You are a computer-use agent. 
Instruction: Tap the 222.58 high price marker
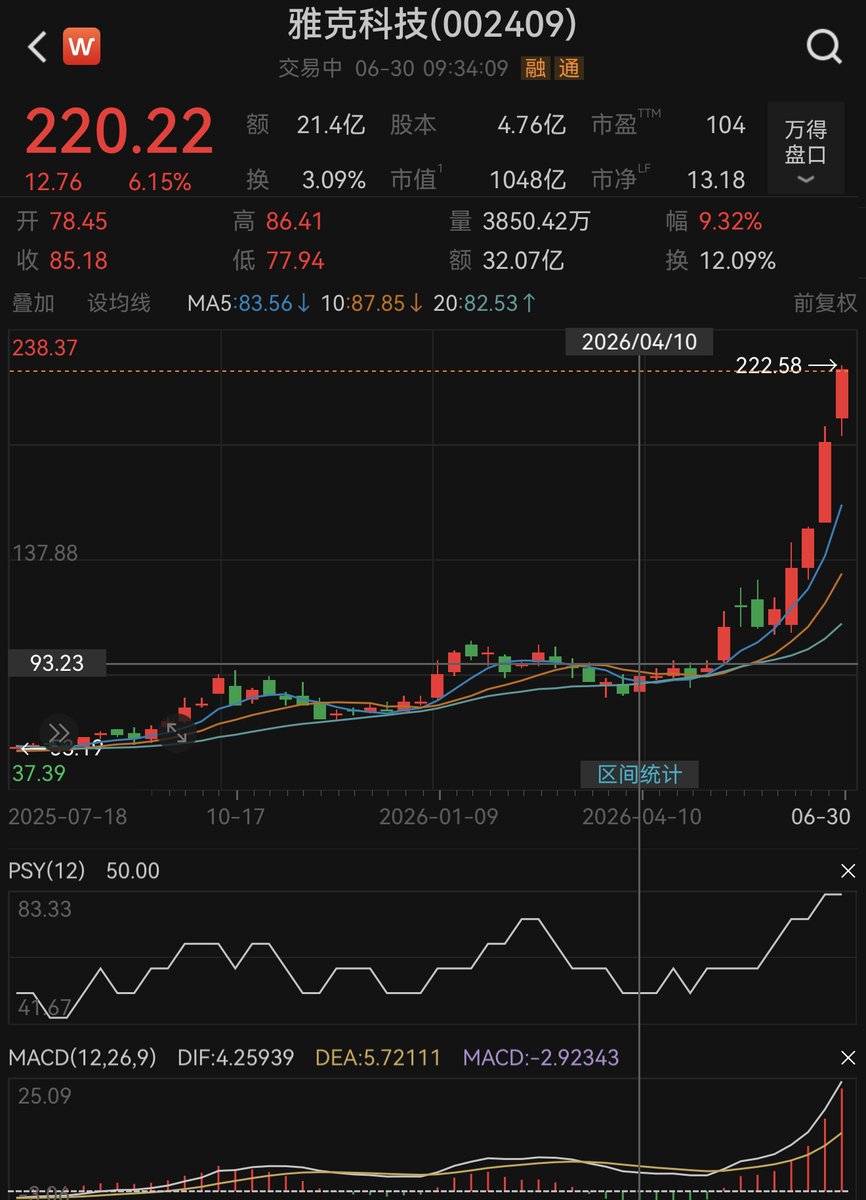(769, 365)
